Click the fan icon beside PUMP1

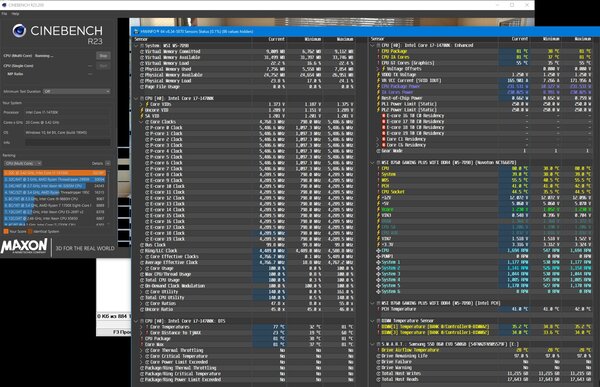[x=379, y=256]
